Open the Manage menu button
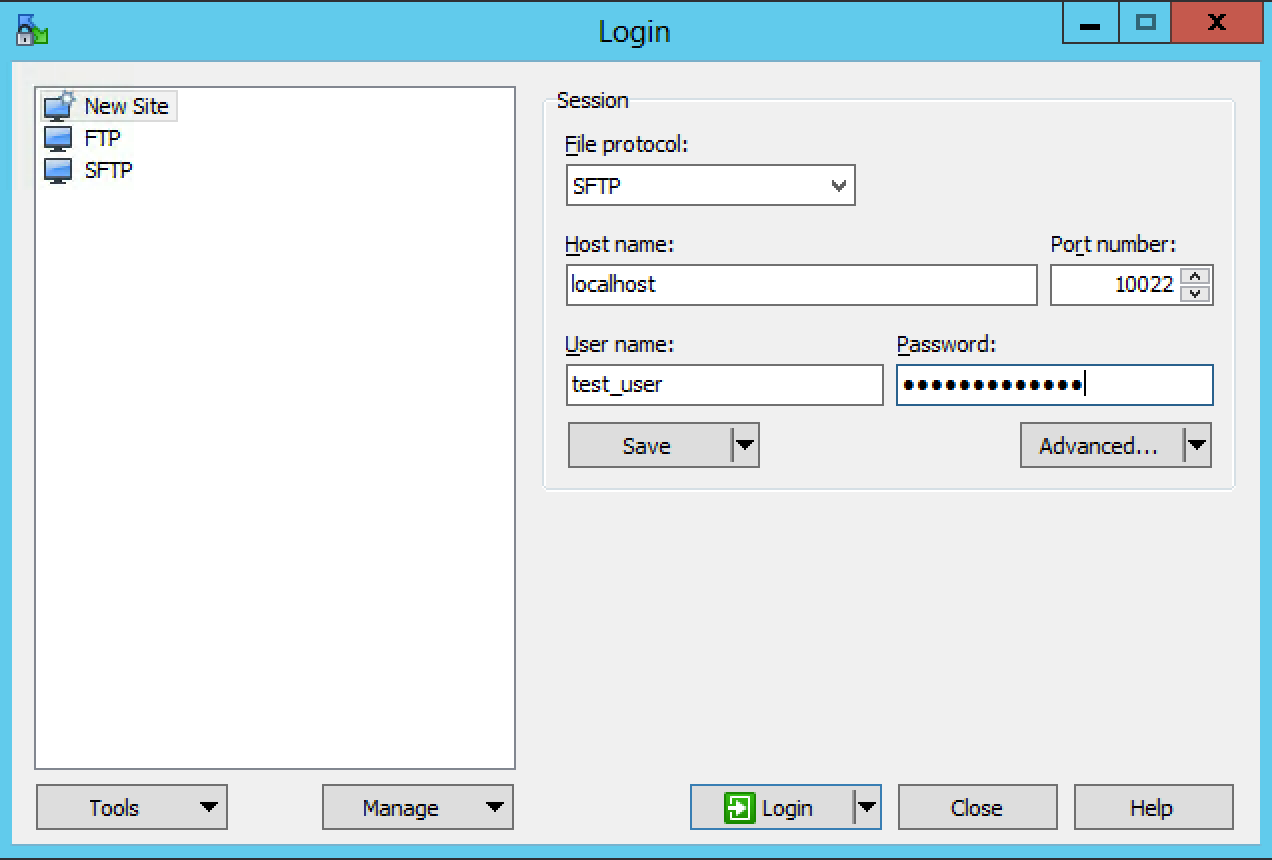1272x860 pixels. (x=417, y=808)
